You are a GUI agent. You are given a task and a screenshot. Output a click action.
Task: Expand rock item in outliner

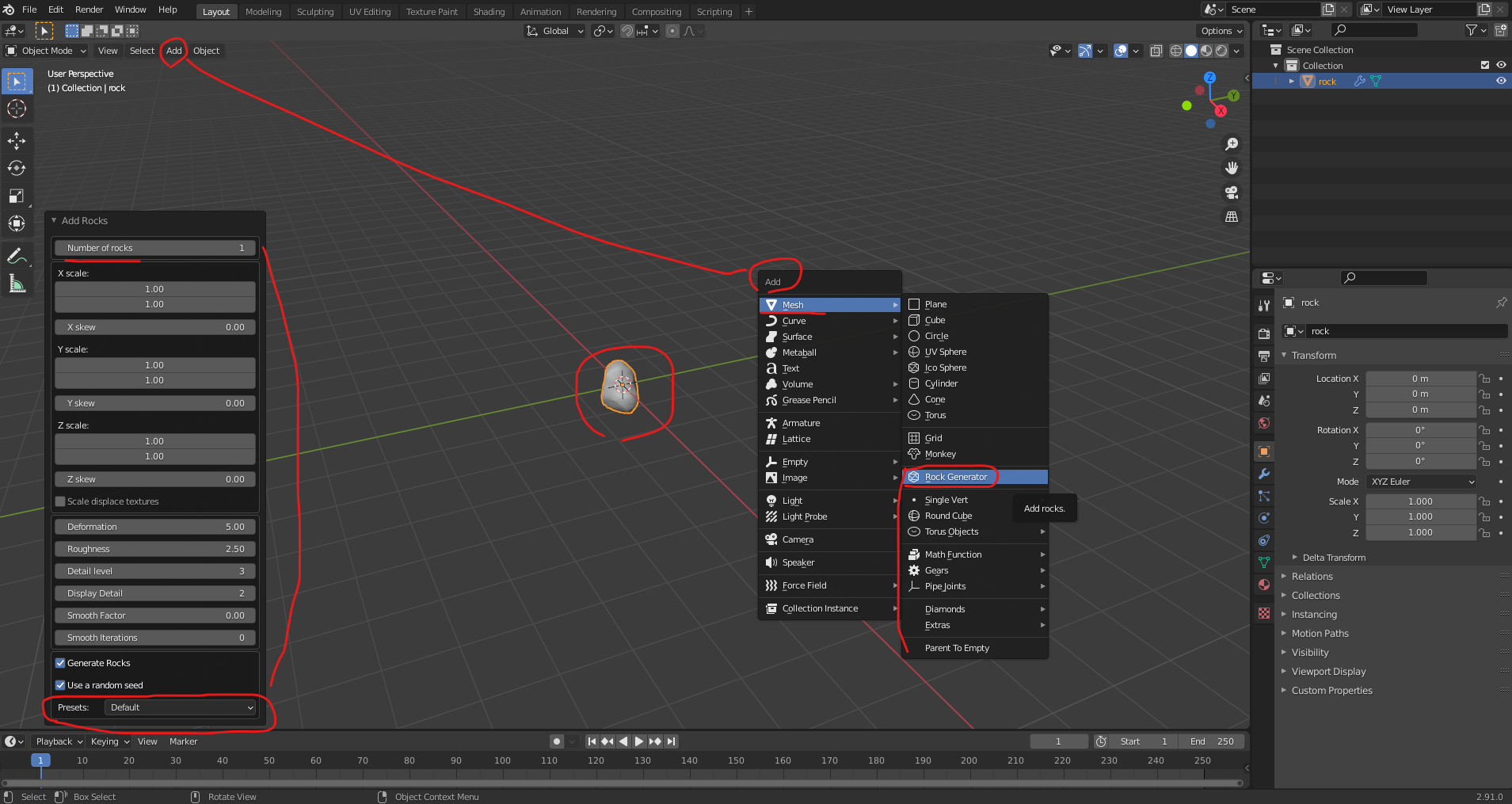pyautogui.click(x=1292, y=82)
